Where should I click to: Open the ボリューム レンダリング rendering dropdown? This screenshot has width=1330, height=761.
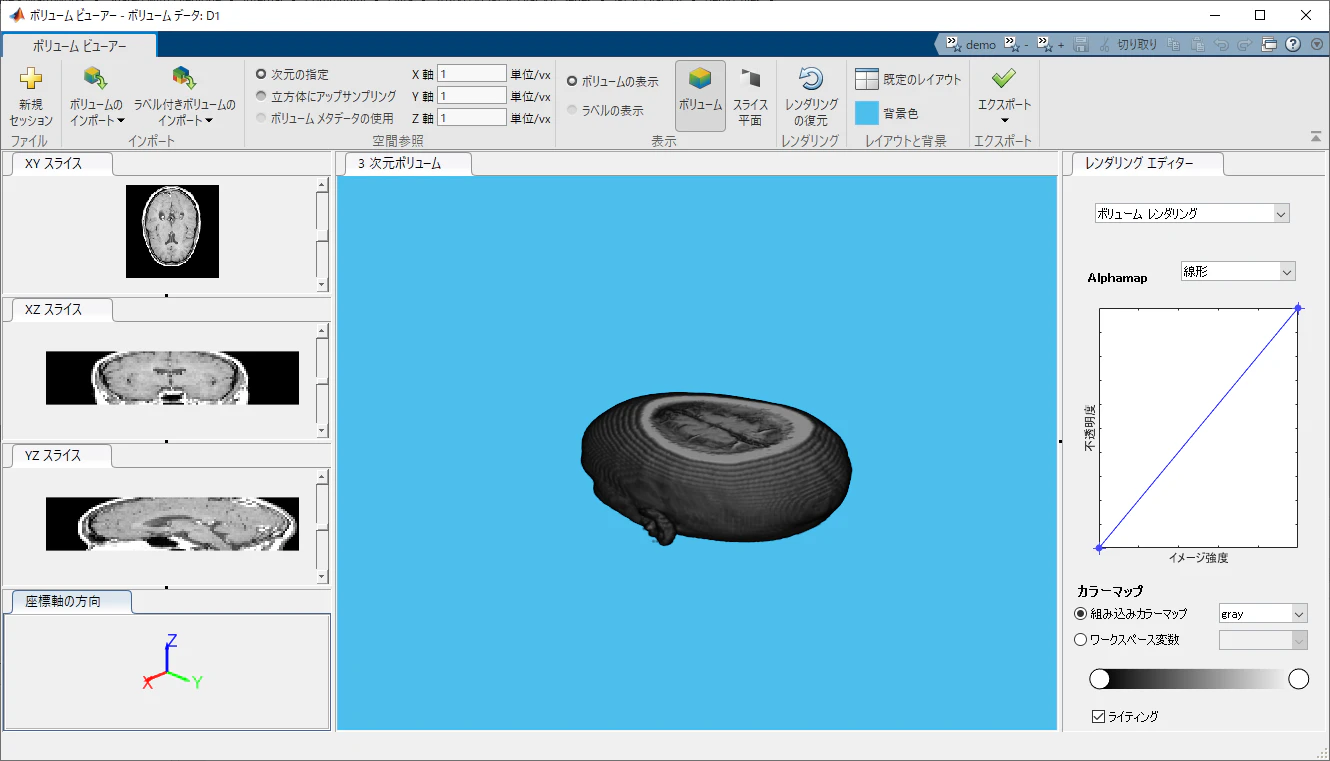[x=1192, y=213]
